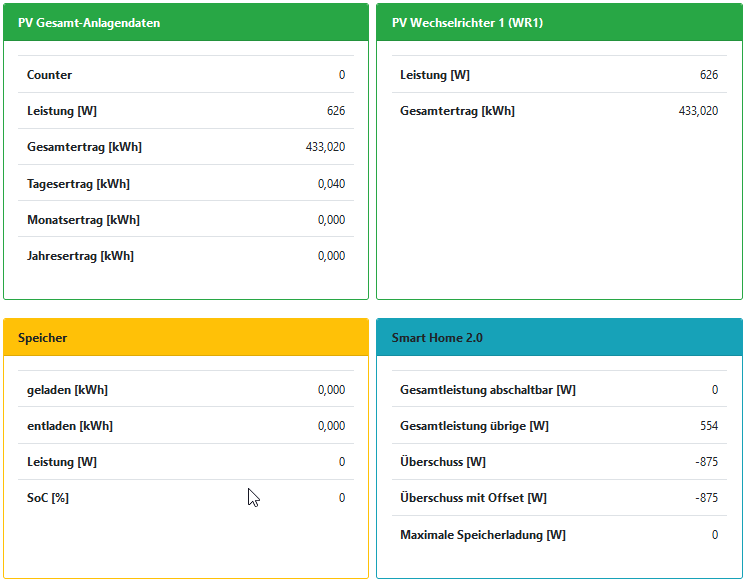Click the yellow Speicher panel header
This screenshot has width=746, height=582.
pos(42,338)
